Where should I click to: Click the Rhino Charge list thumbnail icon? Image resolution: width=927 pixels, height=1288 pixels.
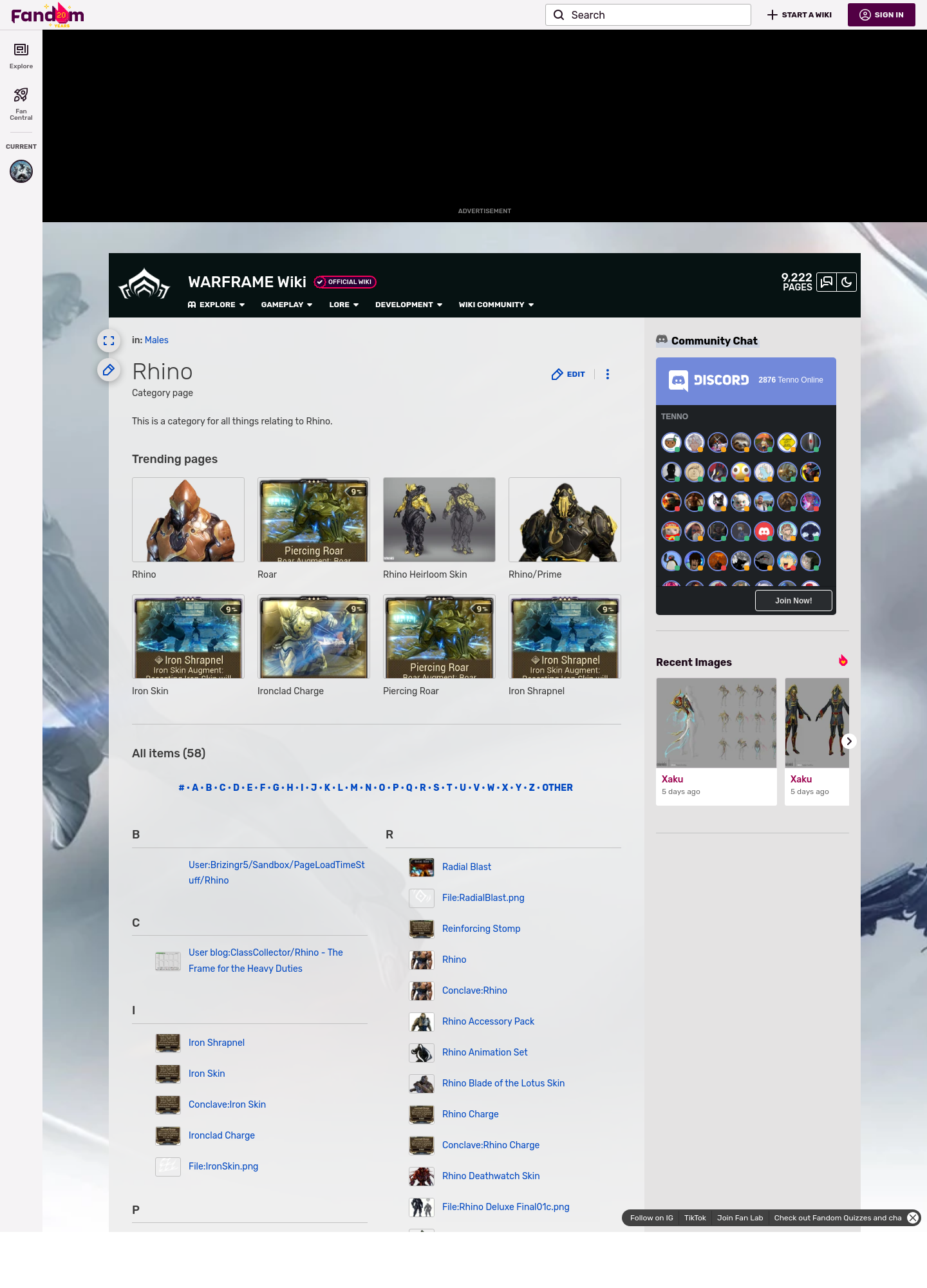pos(422,1114)
